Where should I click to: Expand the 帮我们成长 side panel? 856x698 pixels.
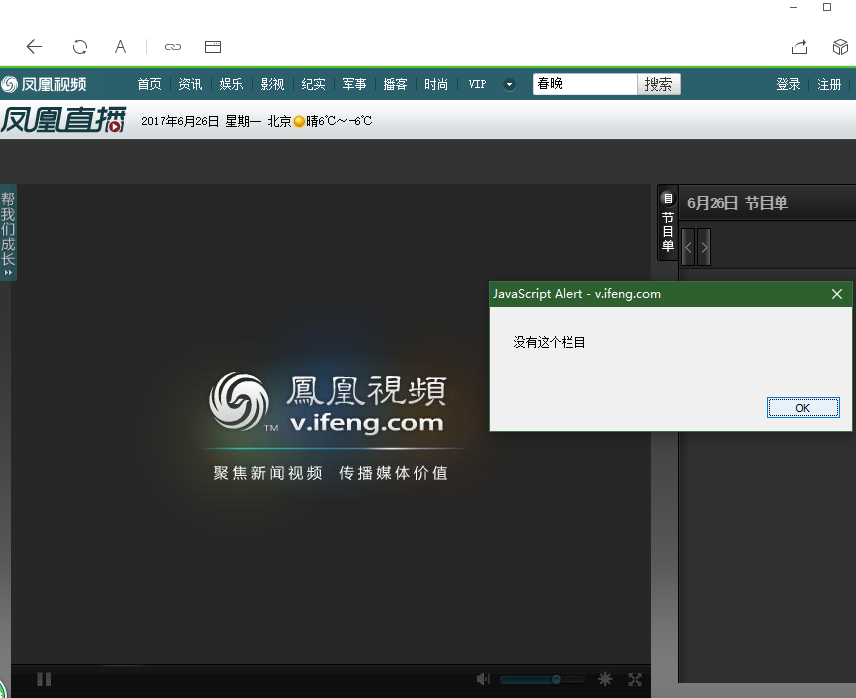pos(8,233)
